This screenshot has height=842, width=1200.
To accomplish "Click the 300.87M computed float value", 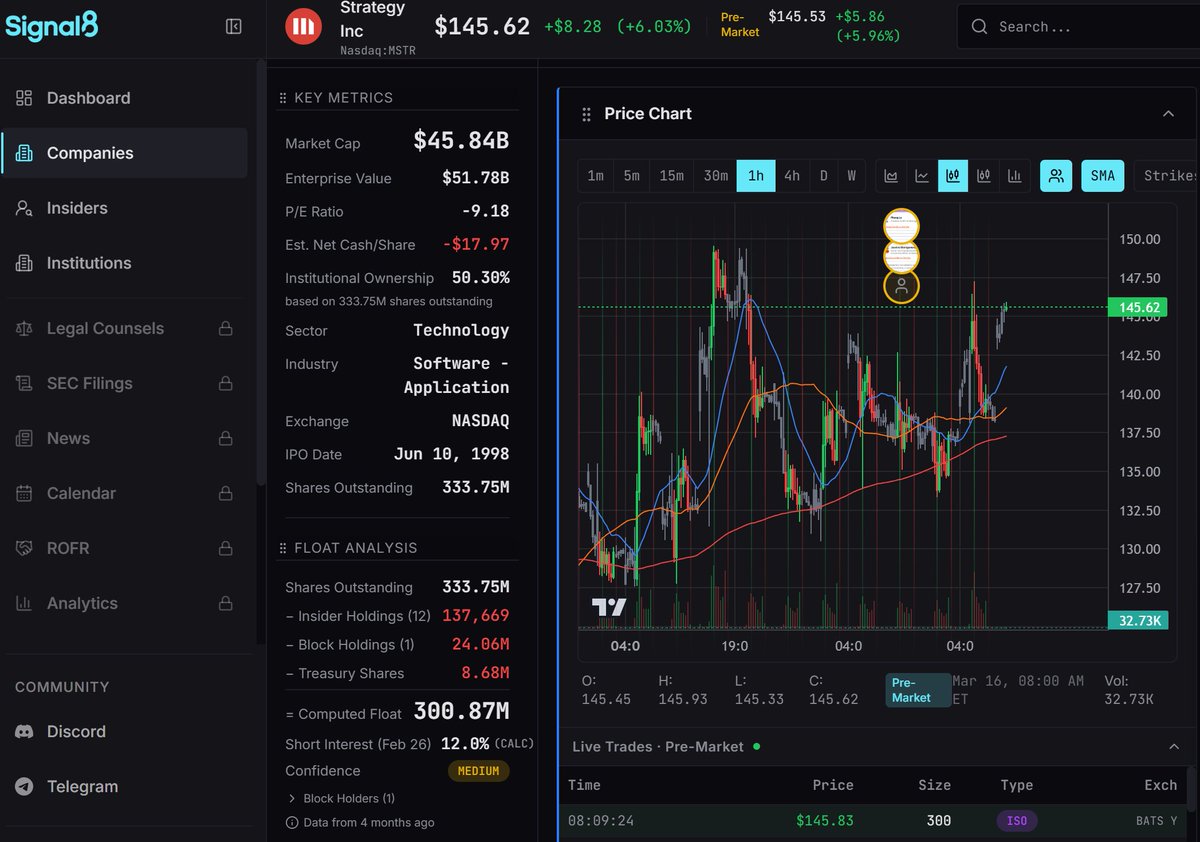I will coord(462,712).
